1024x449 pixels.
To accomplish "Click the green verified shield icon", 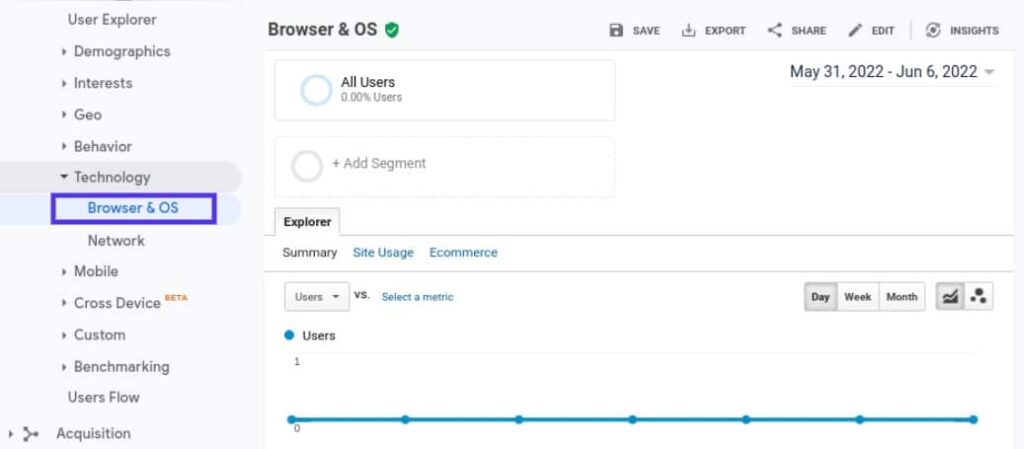I will [392, 30].
